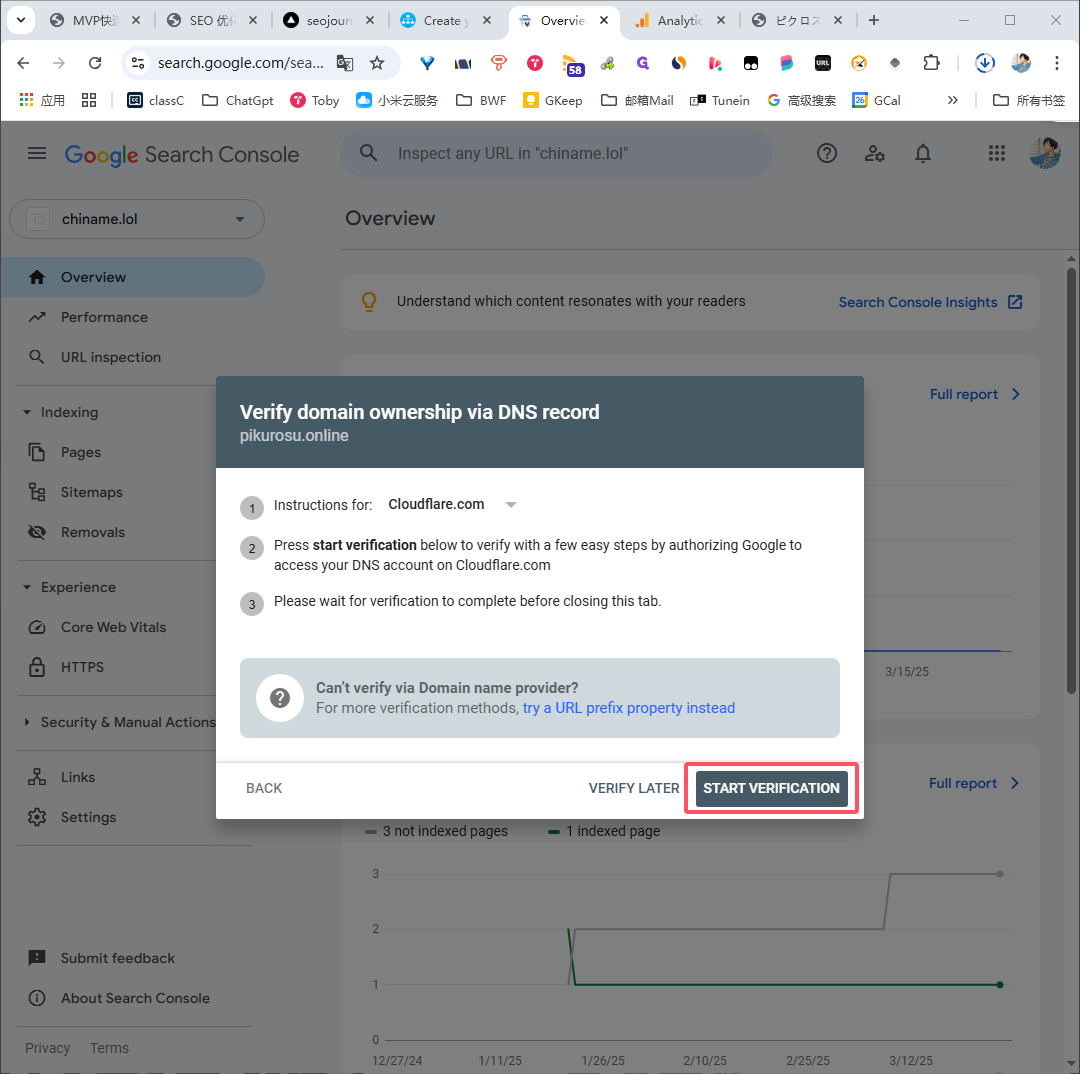Collapse the Experience section
This screenshot has height=1074, width=1080.
click(27, 587)
